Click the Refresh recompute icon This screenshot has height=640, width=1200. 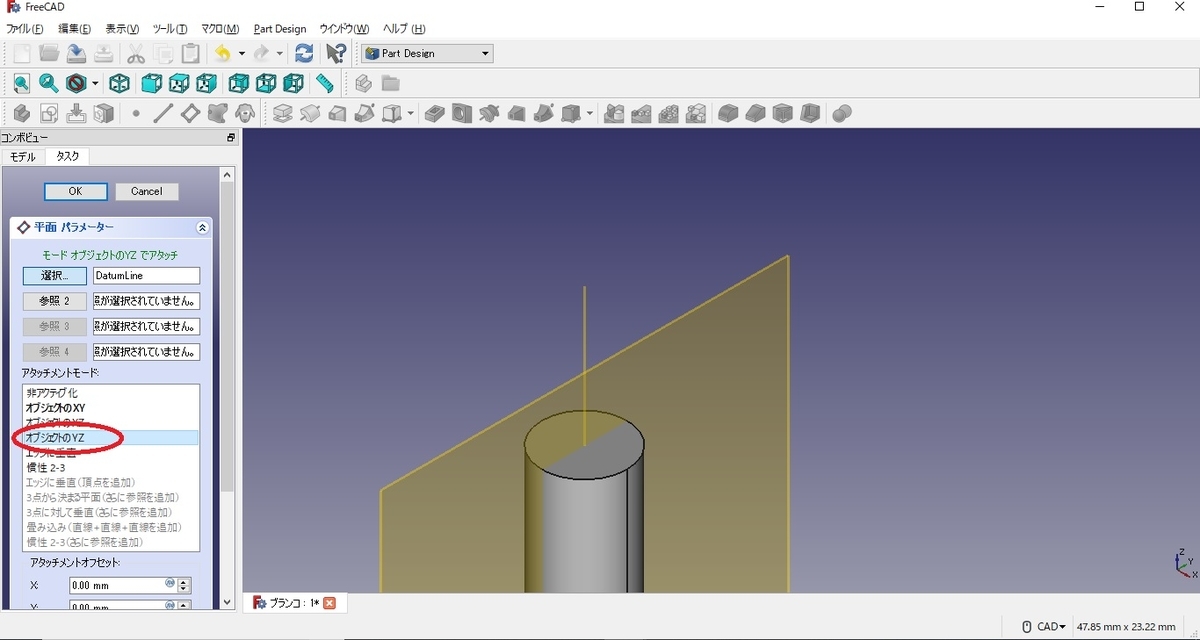(304, 53)
